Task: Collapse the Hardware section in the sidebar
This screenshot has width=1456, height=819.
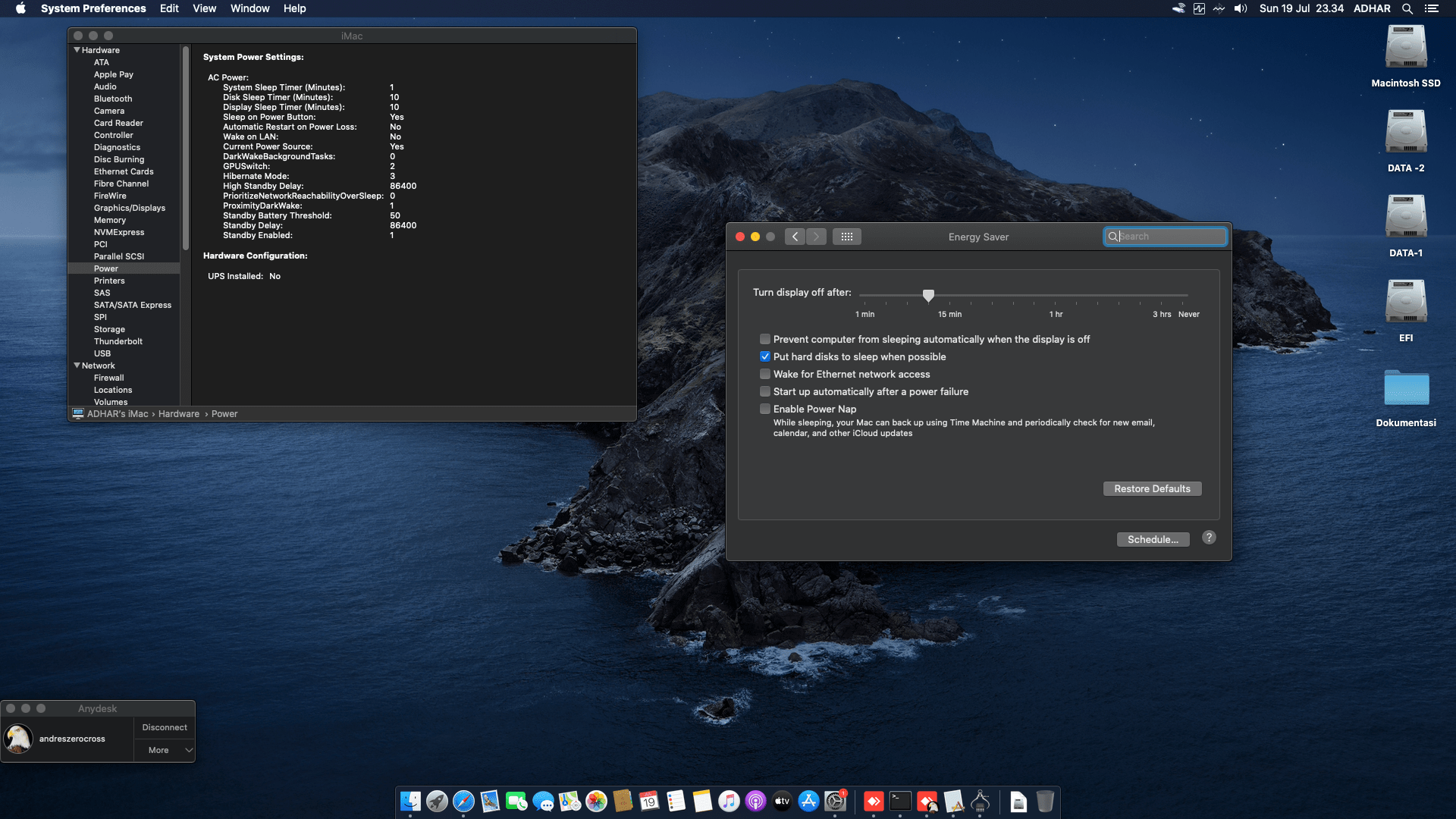Action: pos(77,49)
